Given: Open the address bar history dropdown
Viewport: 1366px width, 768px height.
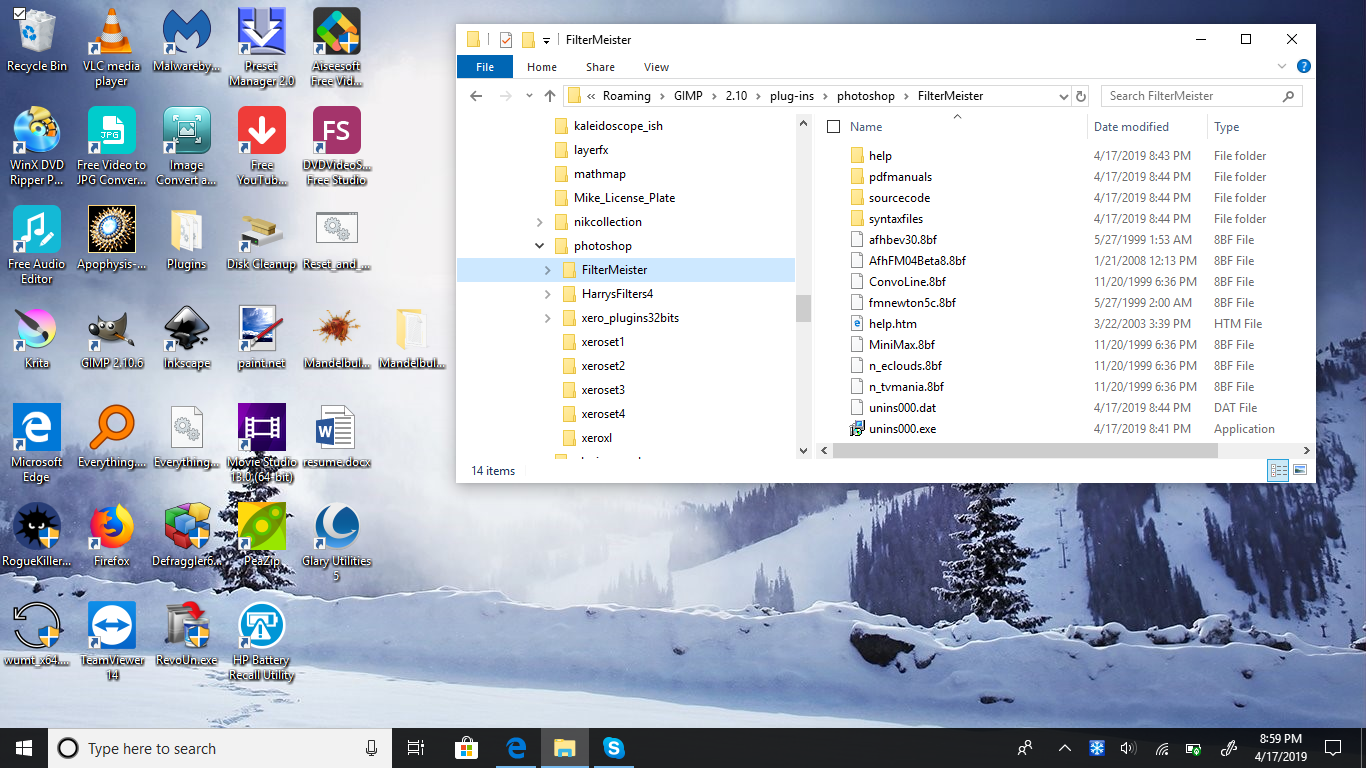Looking at the screenshot, I should click(1063, 96).
